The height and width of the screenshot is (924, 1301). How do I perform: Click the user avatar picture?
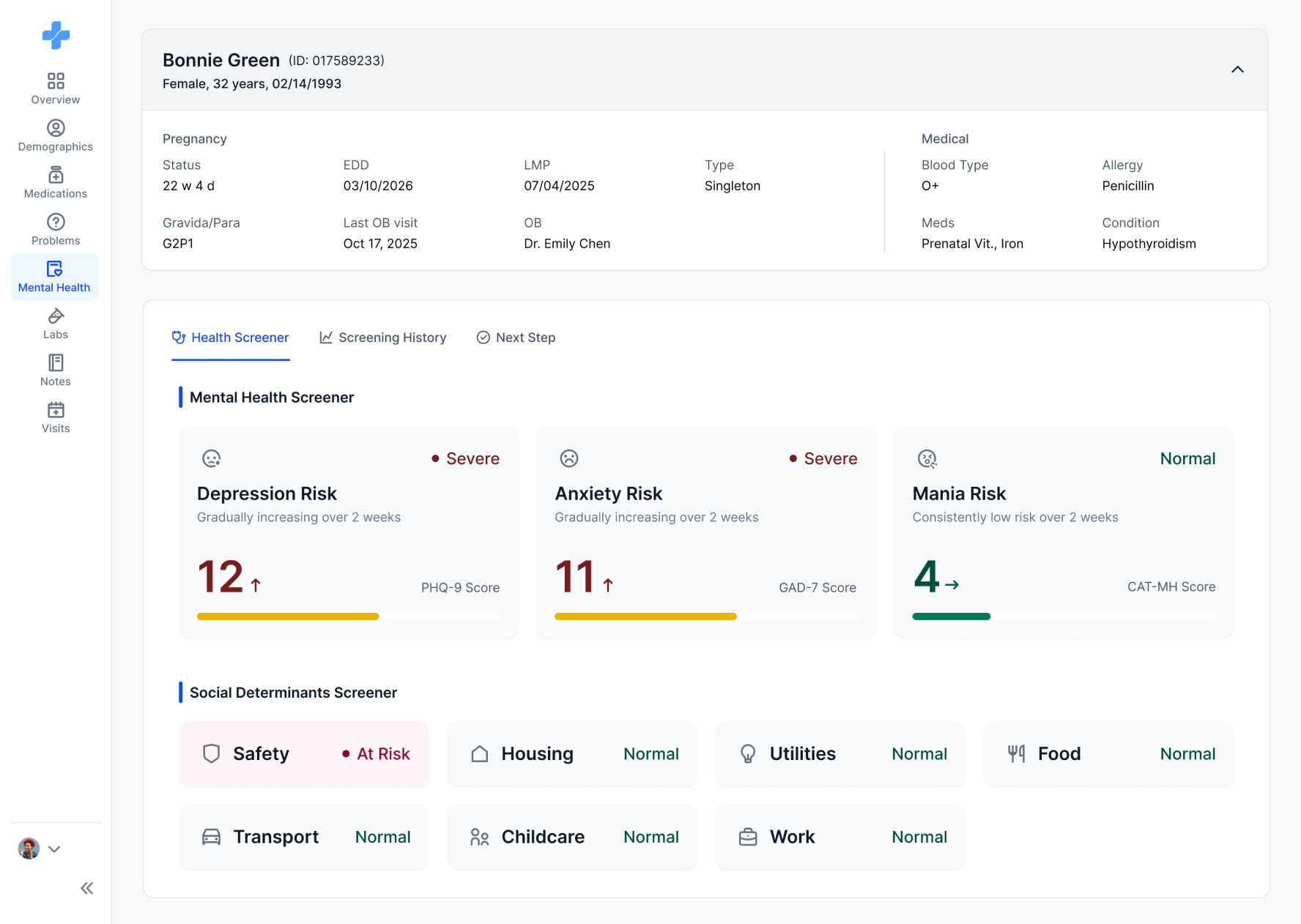tap(29, 849)
